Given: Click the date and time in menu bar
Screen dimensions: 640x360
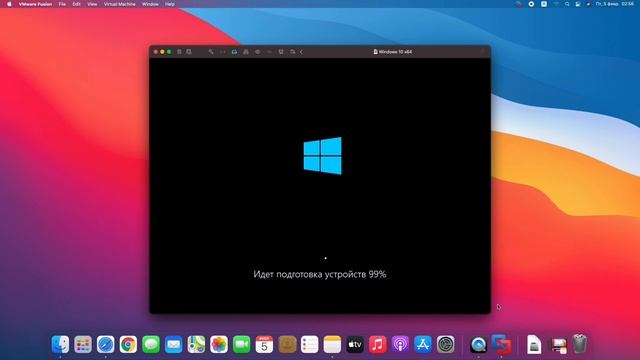Looking at the screenshot, I should click(615, 4).
